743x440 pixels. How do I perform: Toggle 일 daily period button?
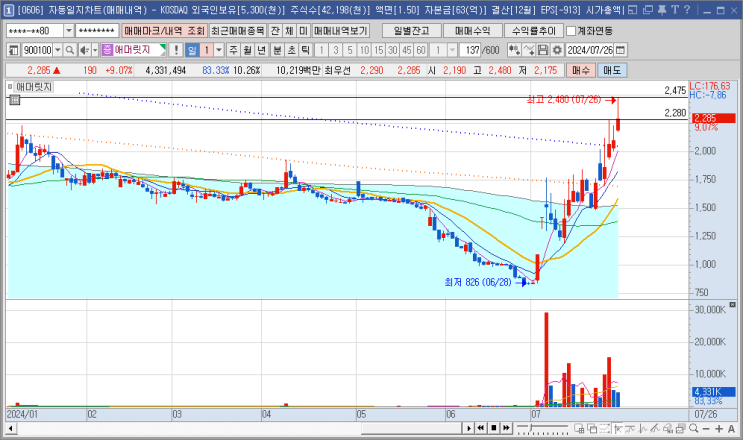tap(192, 50)
